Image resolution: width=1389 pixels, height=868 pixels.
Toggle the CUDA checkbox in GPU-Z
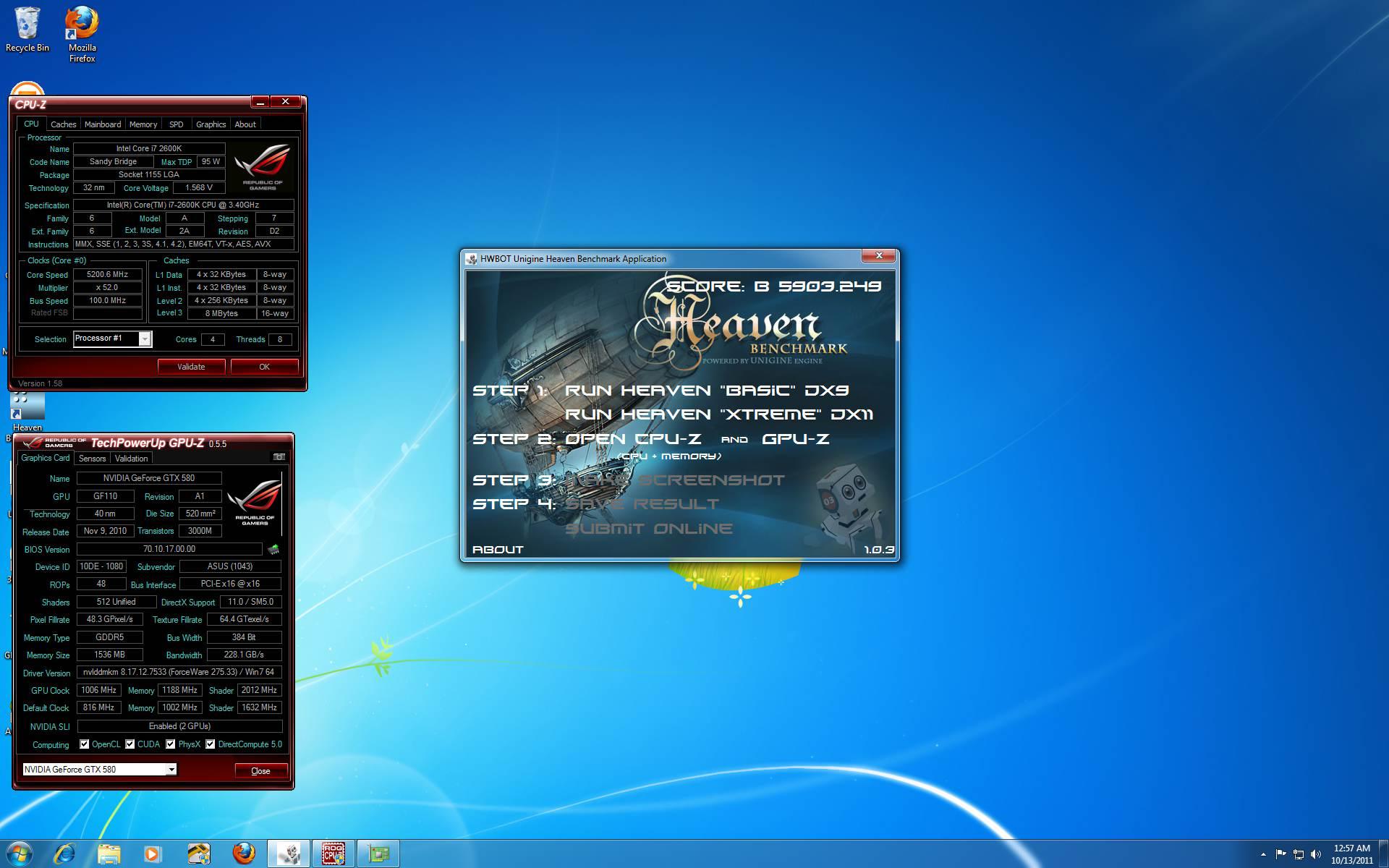click(130, 744)
